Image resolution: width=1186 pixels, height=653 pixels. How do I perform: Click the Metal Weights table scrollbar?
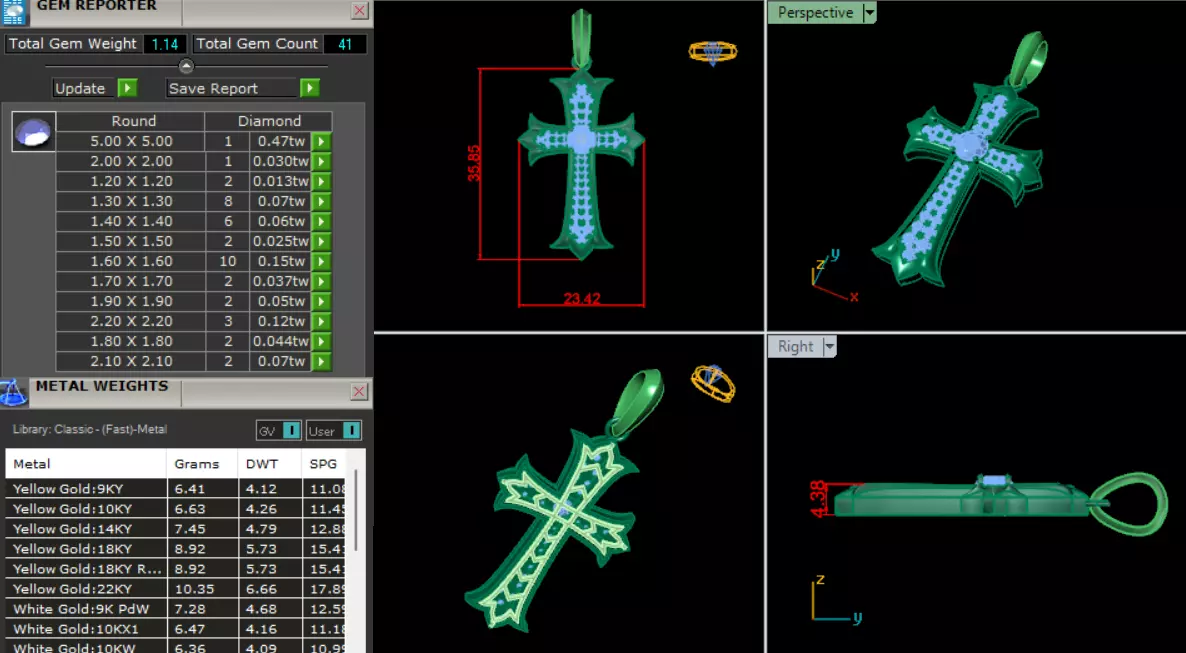pyautogui.click(x=355, y=509)
